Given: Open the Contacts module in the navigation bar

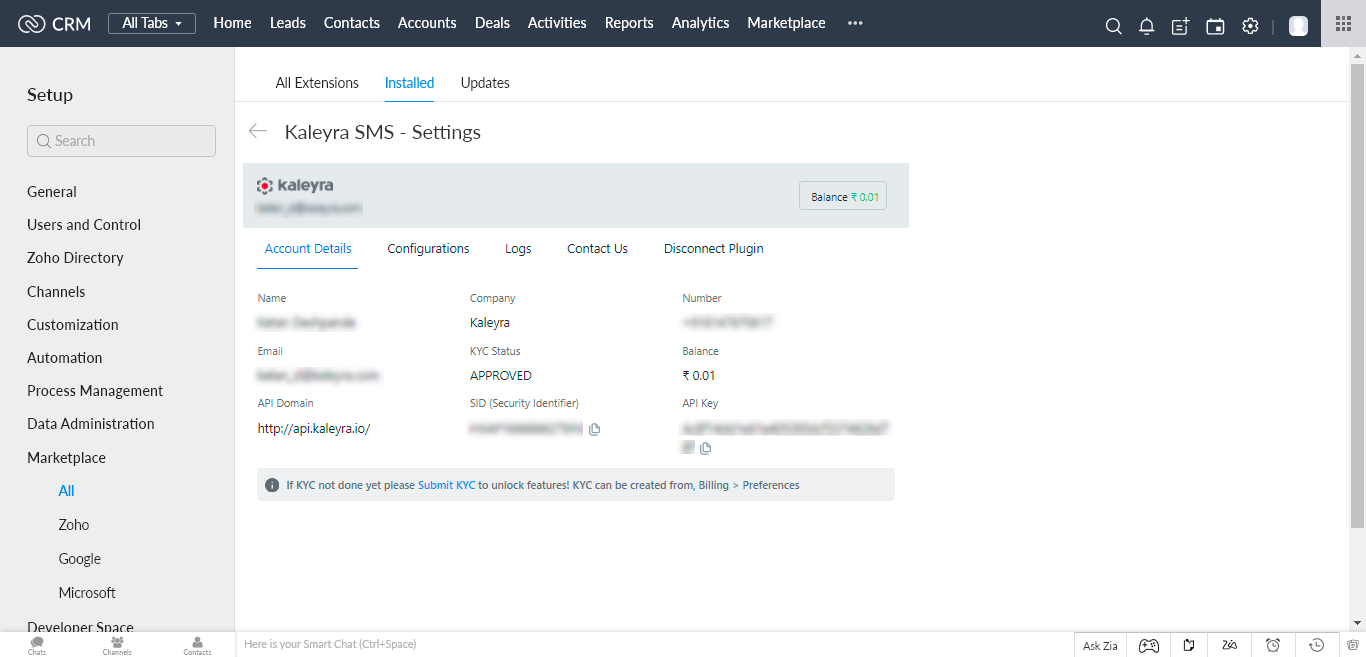Looking at the screenshot, I should coord(352,23).
